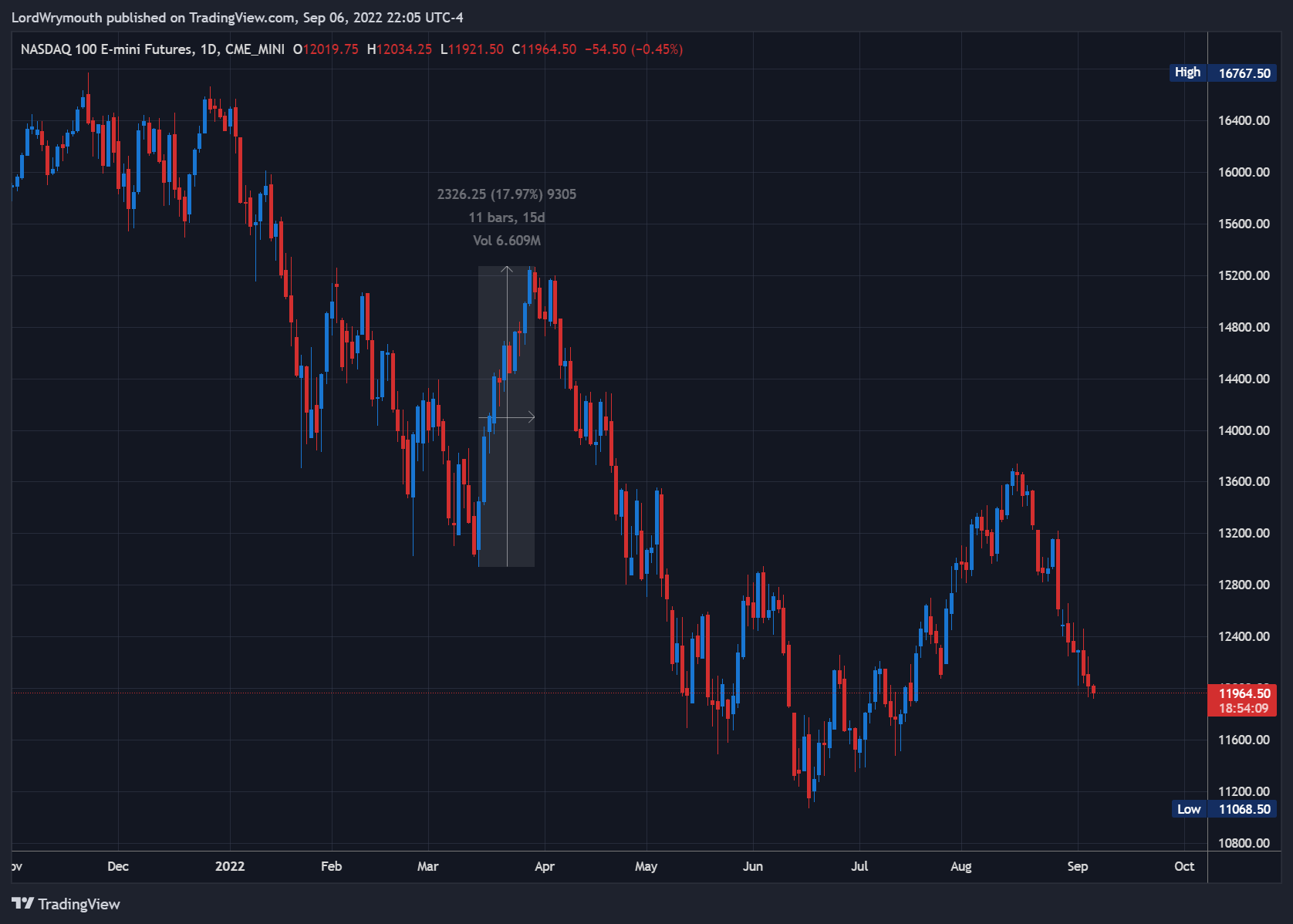Click the open value O12019.75
The height and width of the screenshot is (924, 1293).
[326, 49]
